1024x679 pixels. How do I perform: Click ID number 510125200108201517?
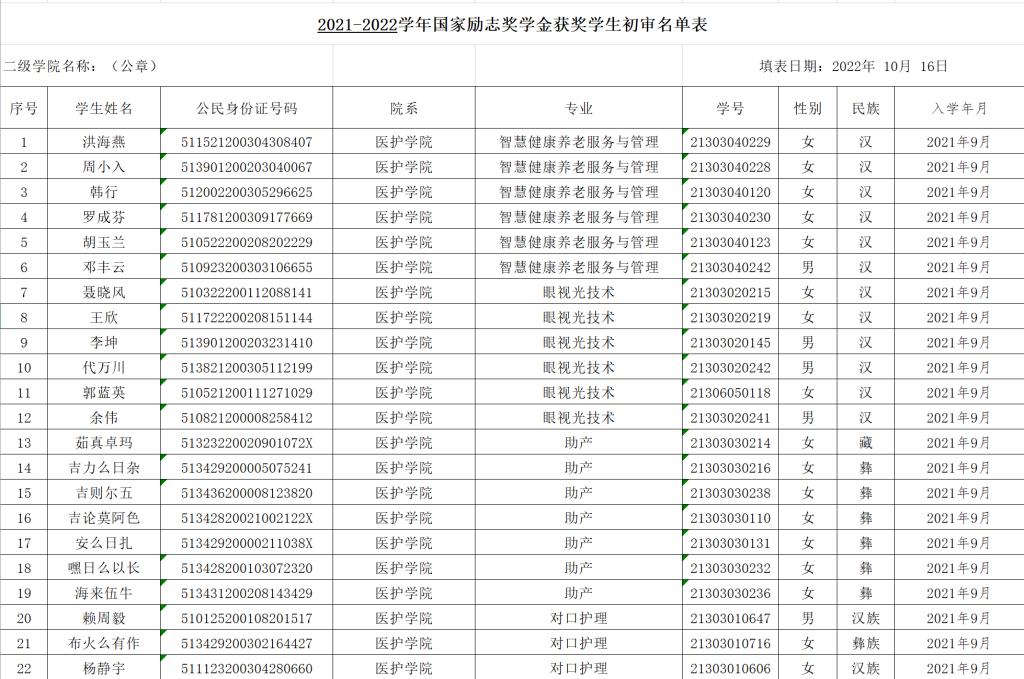pos(247,618)
